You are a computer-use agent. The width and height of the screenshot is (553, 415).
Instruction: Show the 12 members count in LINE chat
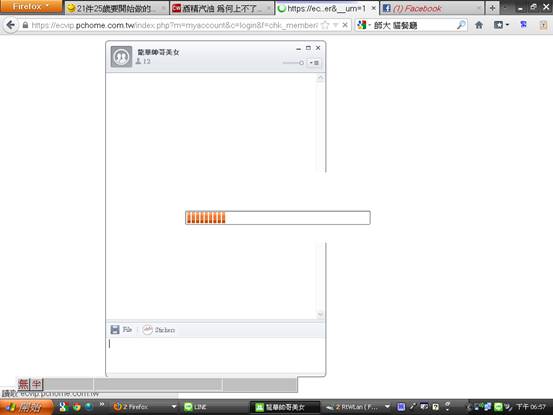pos(143,61)
